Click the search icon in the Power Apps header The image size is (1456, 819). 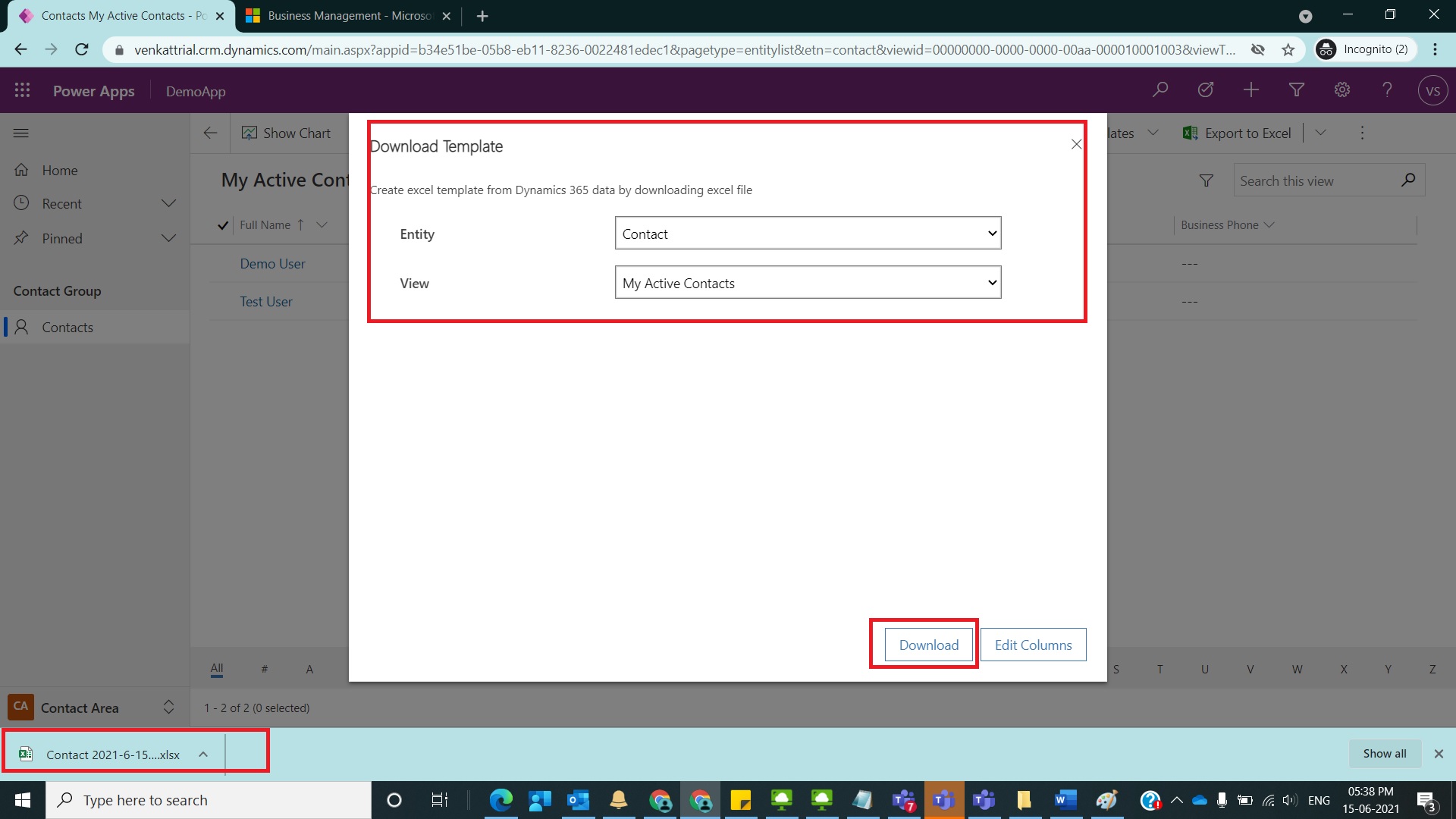[1159, 89]
